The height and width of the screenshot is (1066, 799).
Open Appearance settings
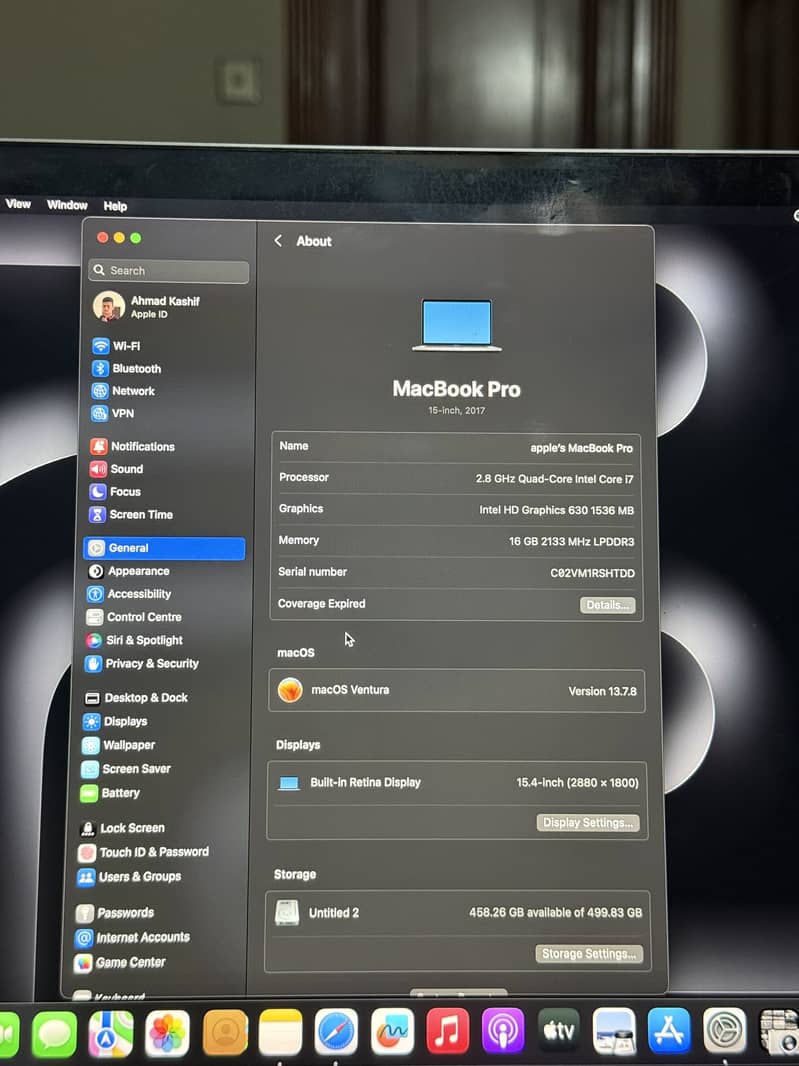(x=128, y=571)
